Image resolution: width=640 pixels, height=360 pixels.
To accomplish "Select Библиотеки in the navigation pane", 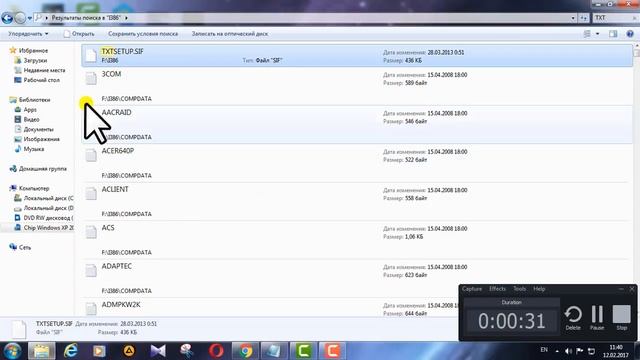I will pyautogui.click(x=30, y=100).
